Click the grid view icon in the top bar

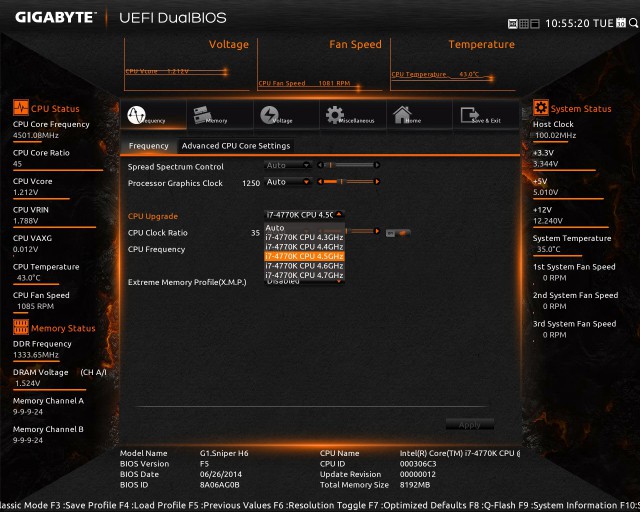(524, 24)
